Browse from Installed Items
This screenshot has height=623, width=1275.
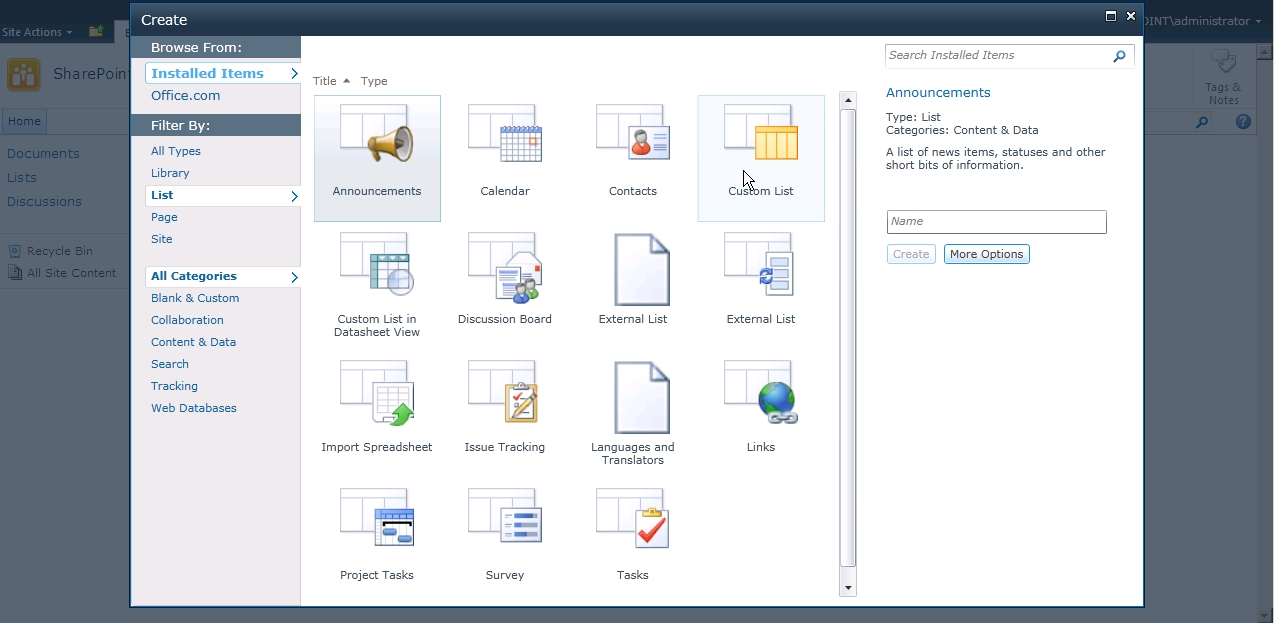(223, 73)
